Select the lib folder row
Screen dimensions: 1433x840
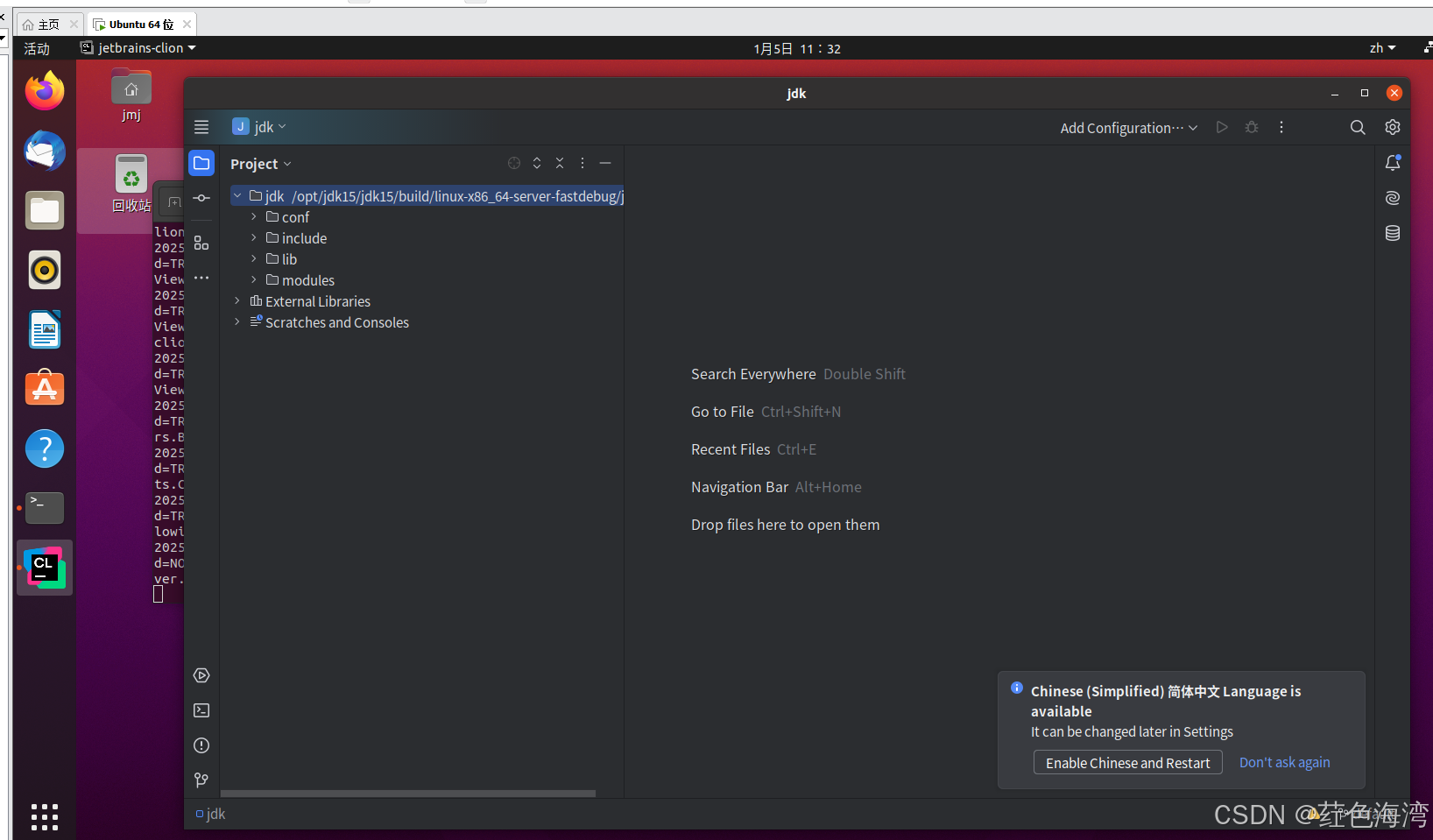tap(422, 258)
